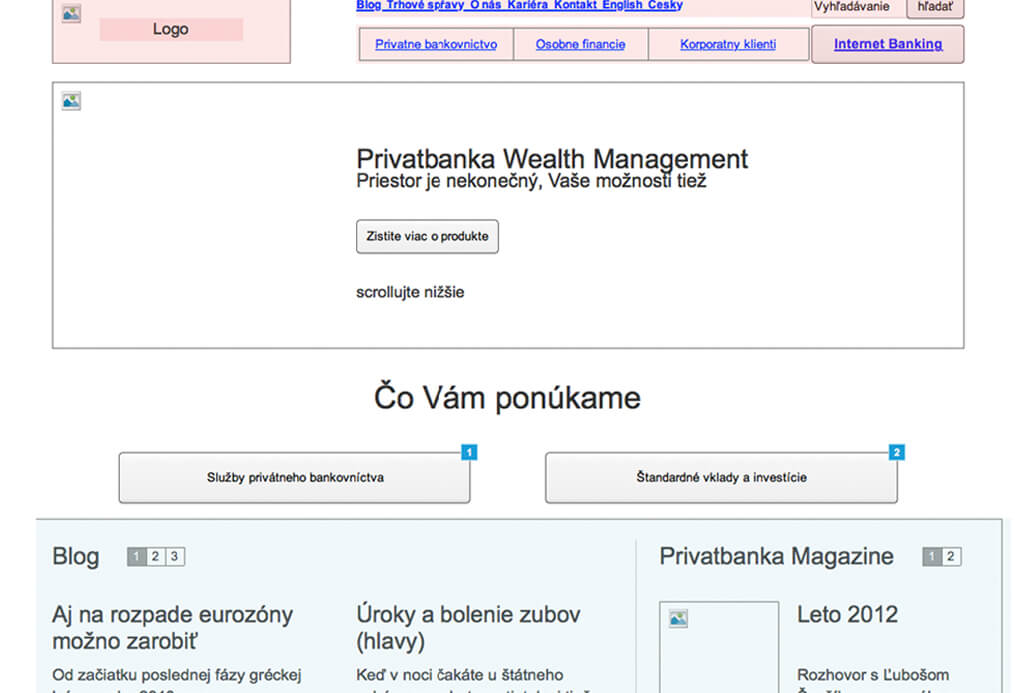Click the Priestor je nekonečný subtitle text

pos(531,181)
